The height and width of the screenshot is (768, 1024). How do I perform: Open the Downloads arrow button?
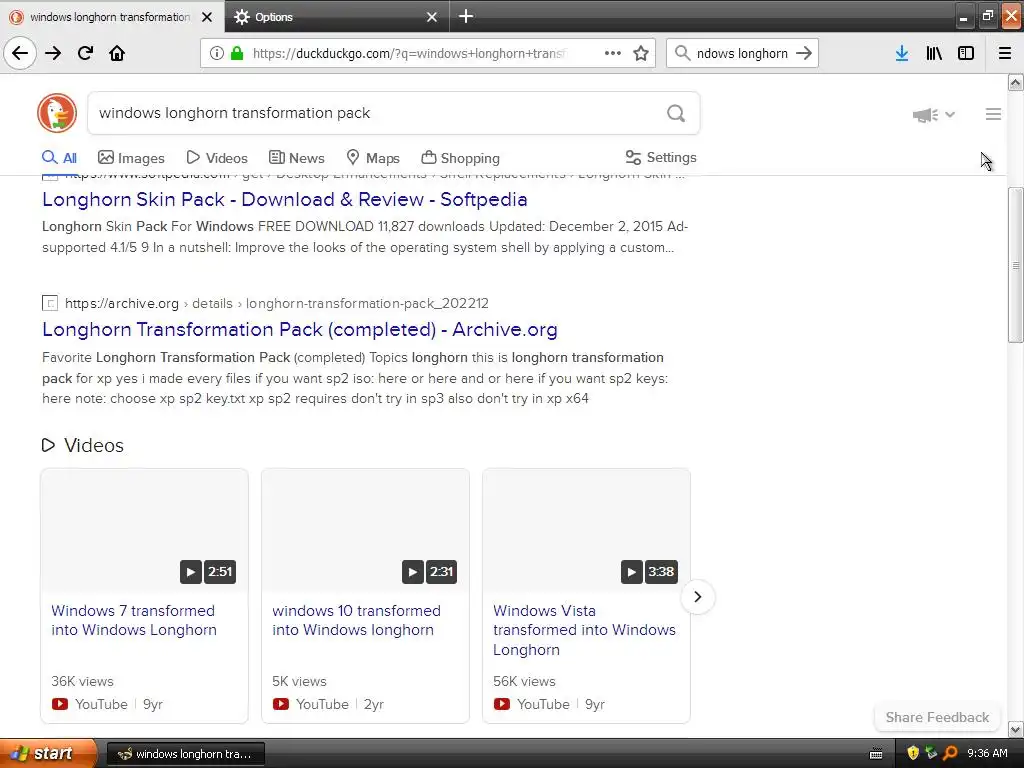tap(902, 53)
